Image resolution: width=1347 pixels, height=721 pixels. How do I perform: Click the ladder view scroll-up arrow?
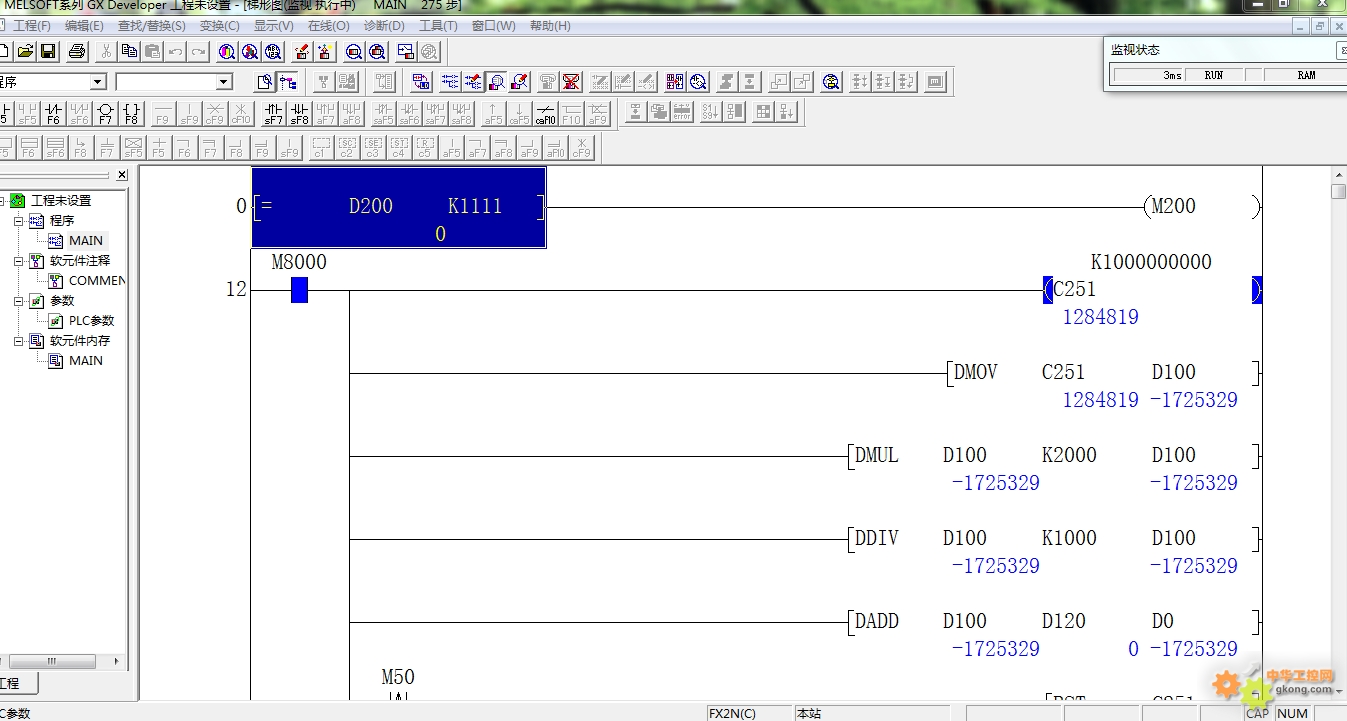click(x=1339, y=173)
